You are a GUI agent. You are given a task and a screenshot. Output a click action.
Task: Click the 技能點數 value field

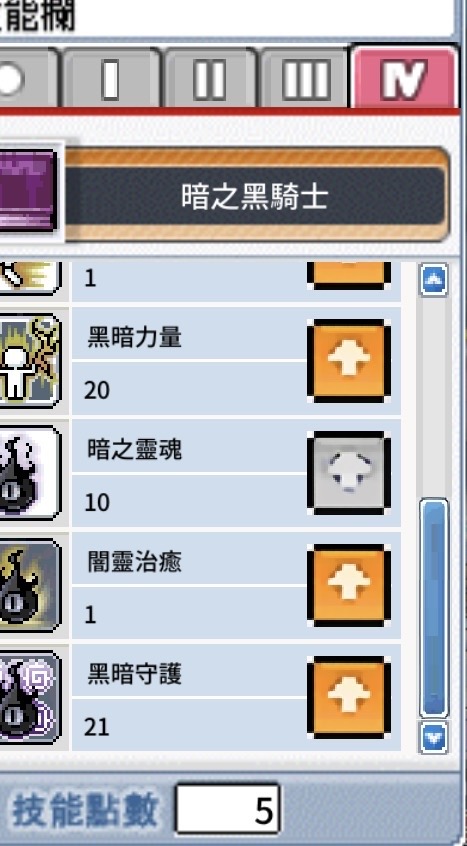[x=228, y=809]
